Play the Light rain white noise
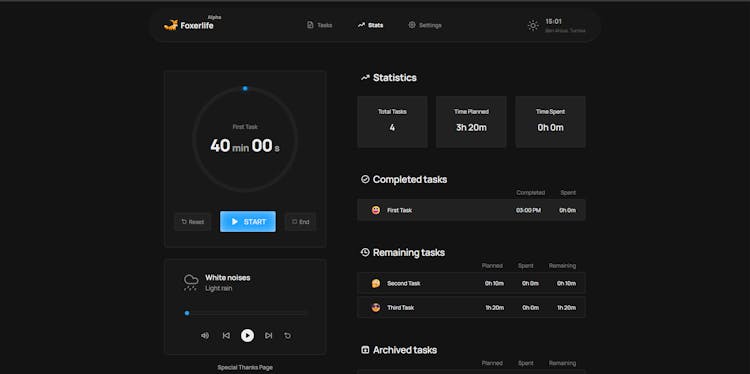 (247, 336)
